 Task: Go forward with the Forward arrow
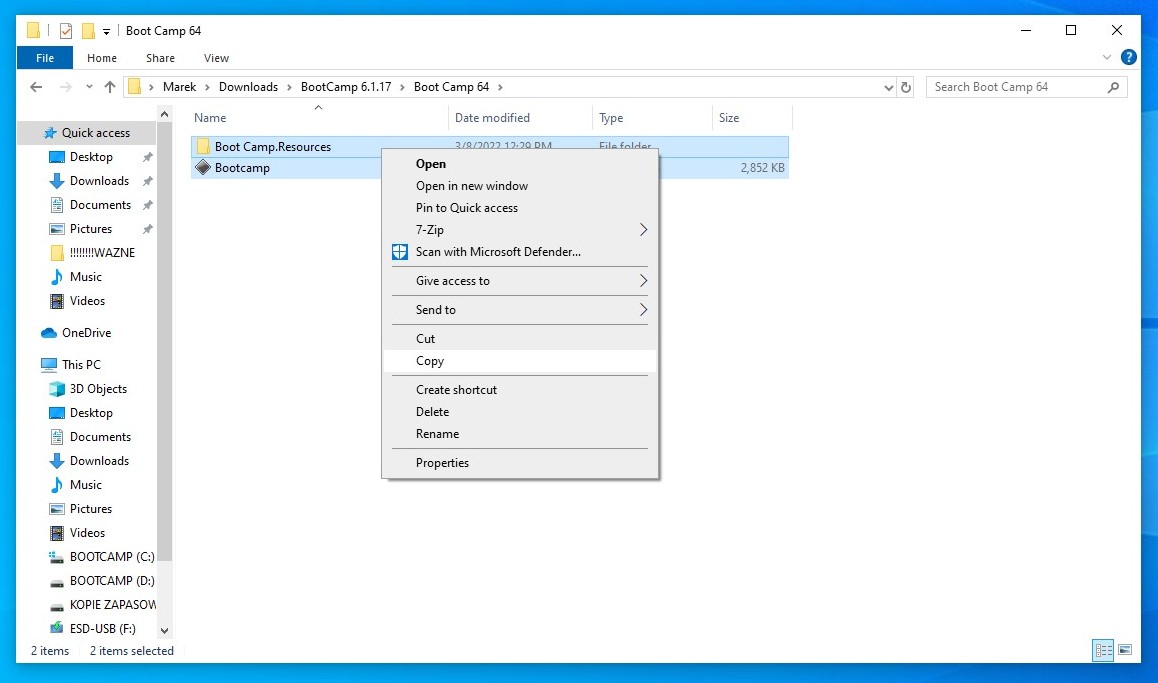[x=65, y=87]
